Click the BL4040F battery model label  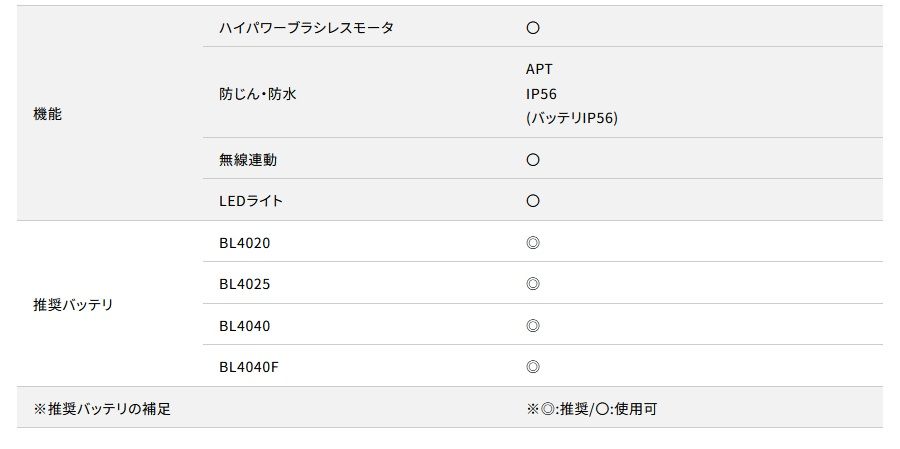click(248, 367)
